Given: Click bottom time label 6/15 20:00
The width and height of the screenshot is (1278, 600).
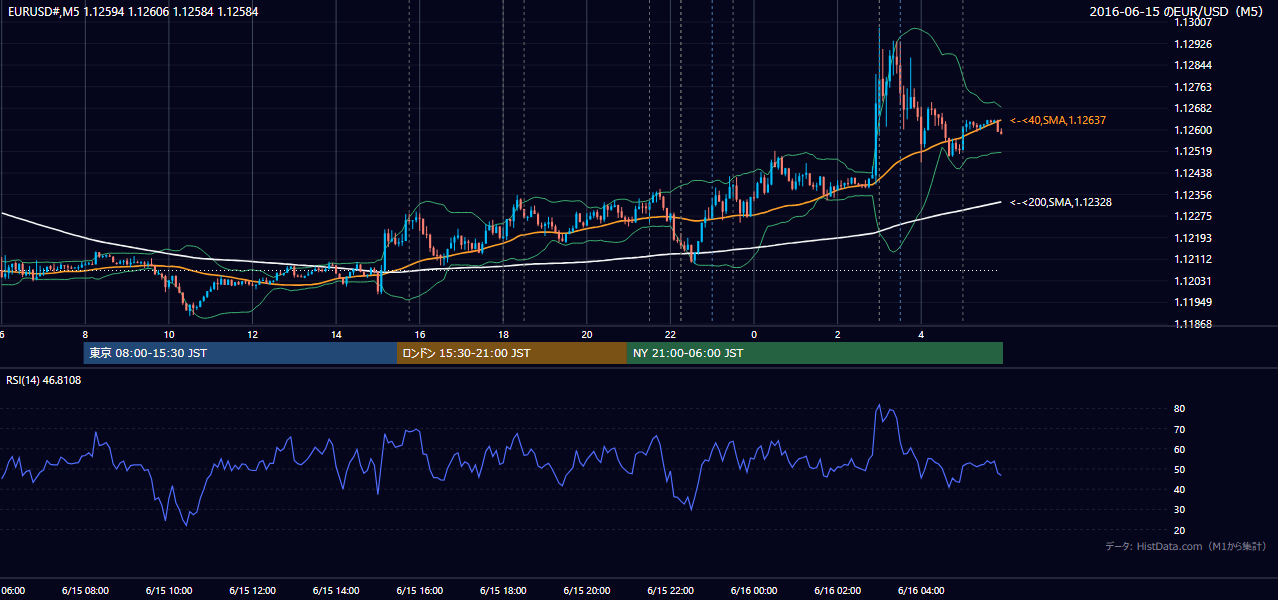Looking at the screenshot, I should click(x=586, y=591).
